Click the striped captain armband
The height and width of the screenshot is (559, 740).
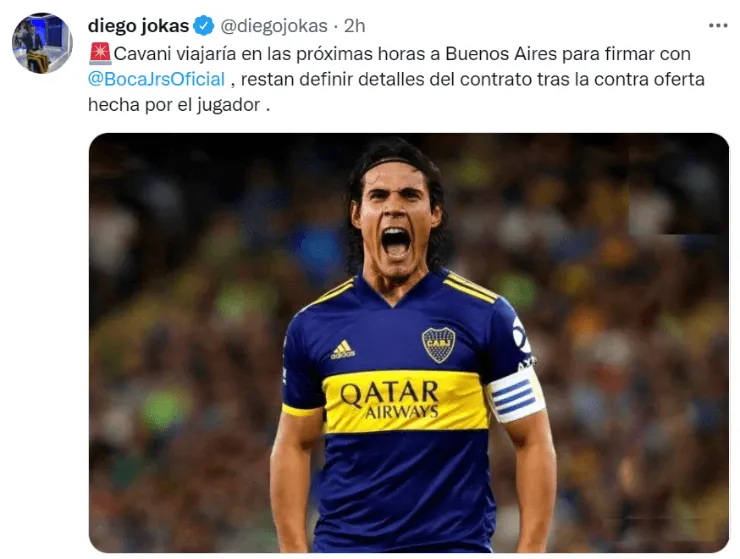(x=515, y=395)
